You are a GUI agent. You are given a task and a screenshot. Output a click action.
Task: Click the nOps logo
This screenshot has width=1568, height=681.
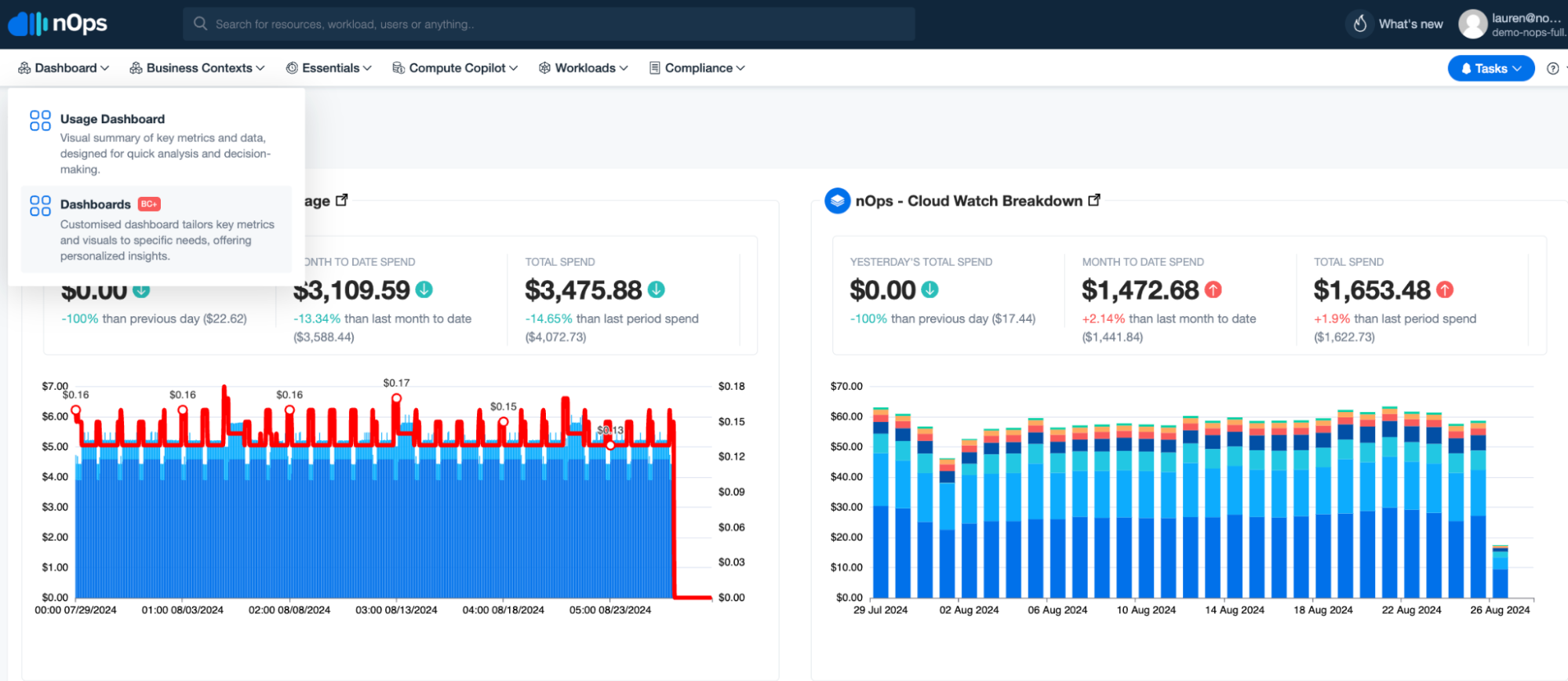coord(58,24)
